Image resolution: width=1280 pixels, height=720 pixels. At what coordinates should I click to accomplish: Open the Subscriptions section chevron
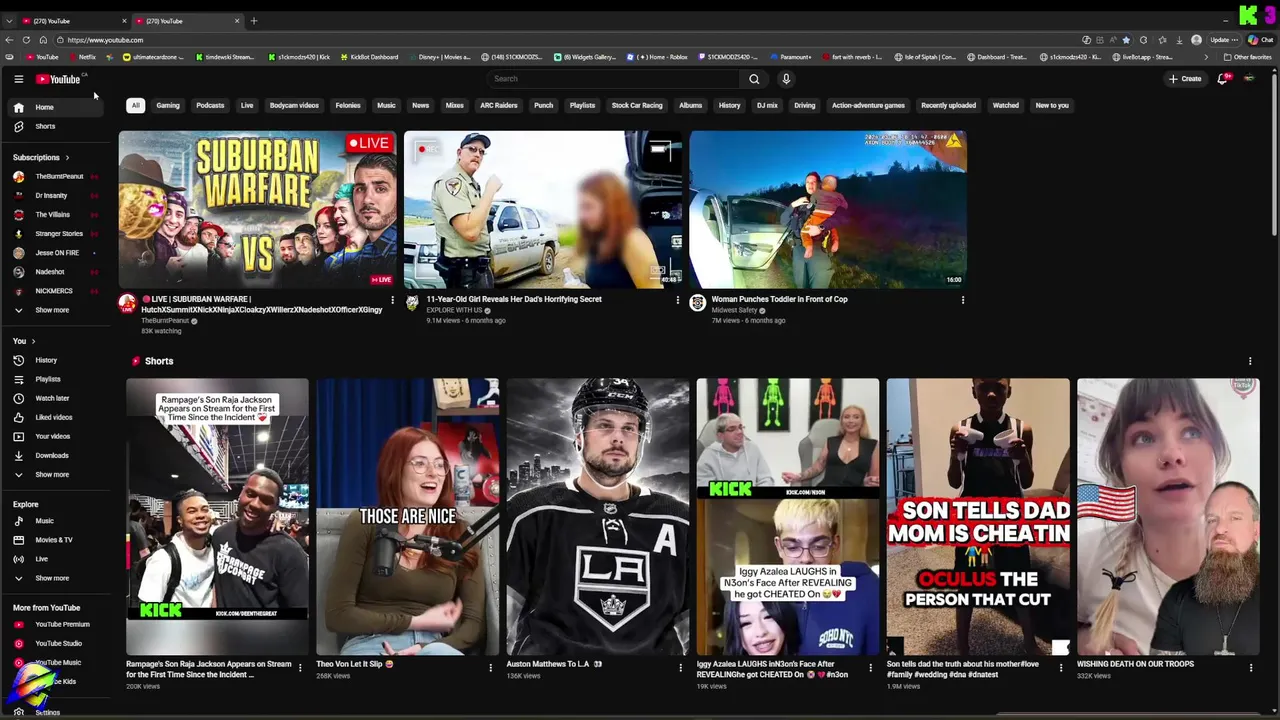click(67, 157)
